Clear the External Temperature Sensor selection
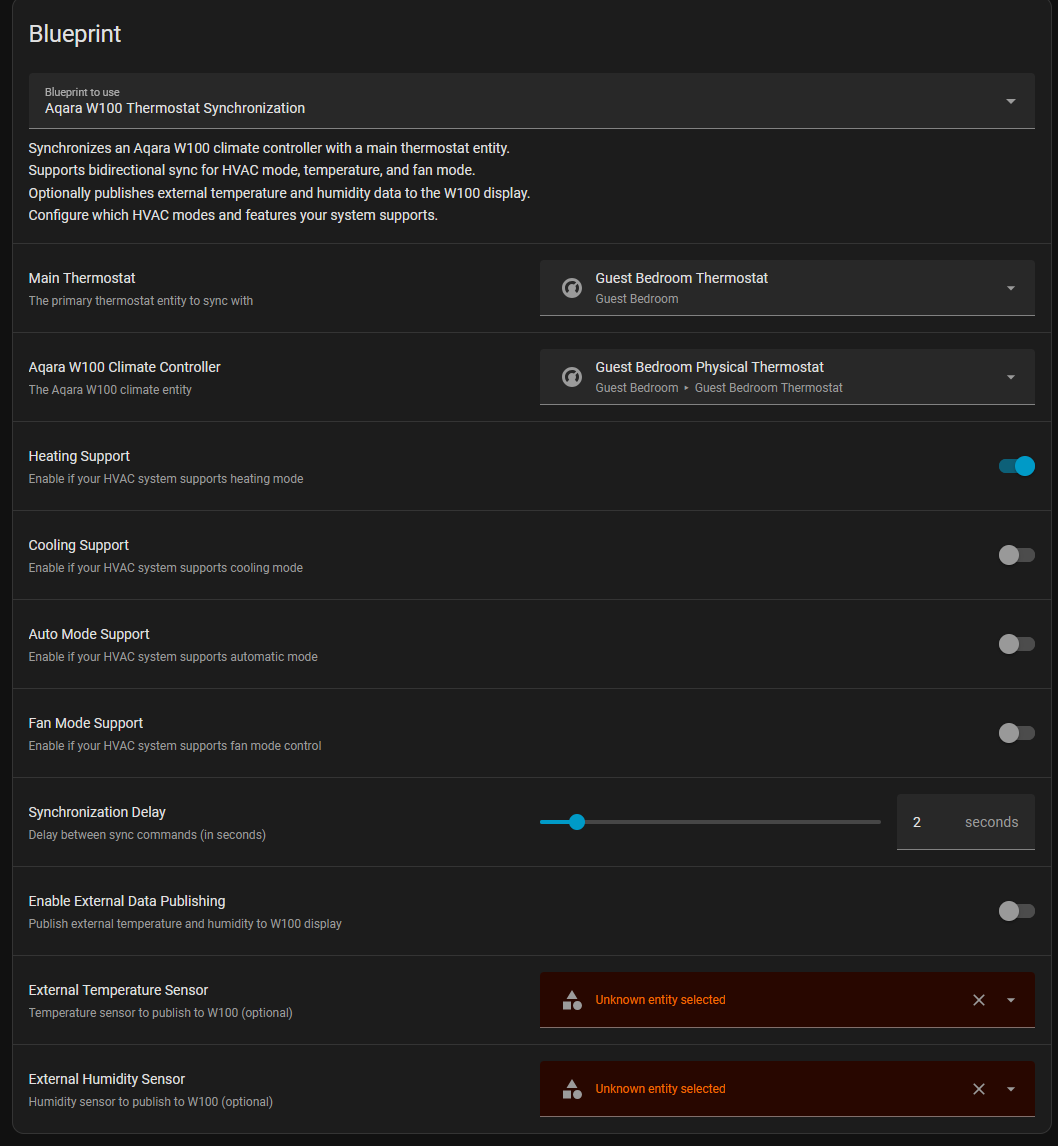The image size is (1058, 1146). (979, 1000)
